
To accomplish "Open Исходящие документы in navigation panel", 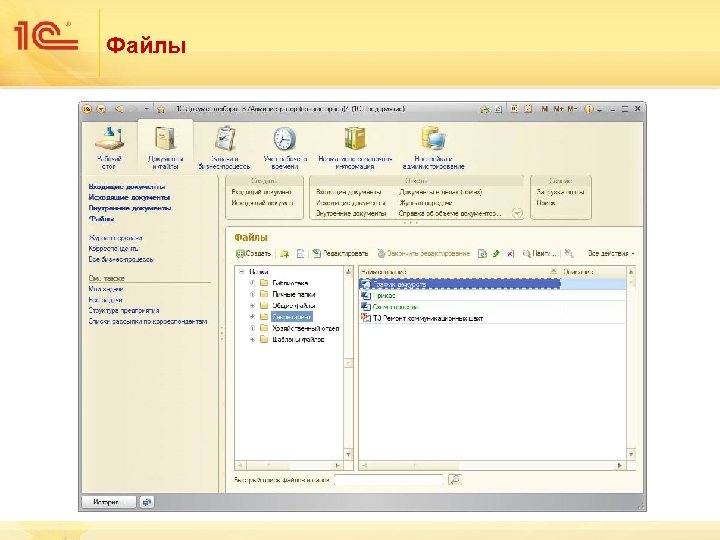I will click(129, 197).
